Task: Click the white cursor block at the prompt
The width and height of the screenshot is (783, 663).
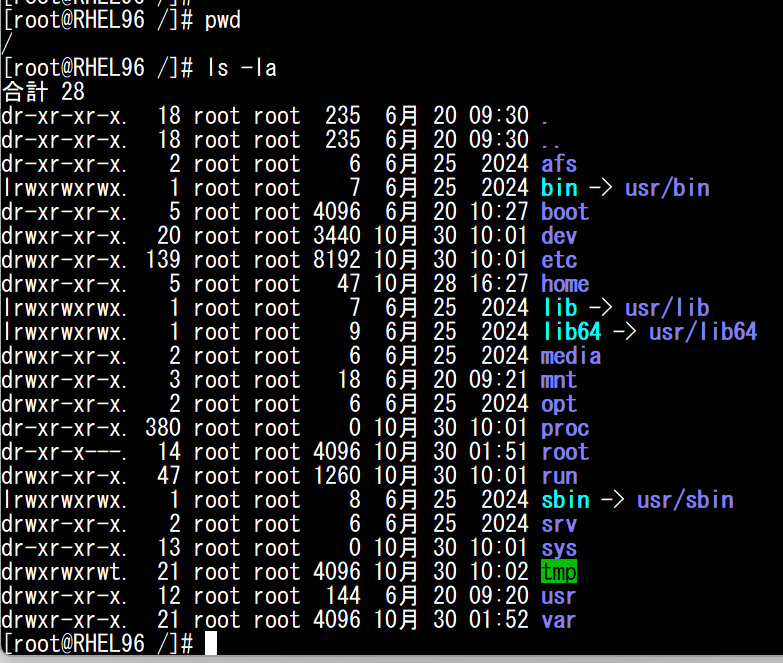Action: [211, 644]
